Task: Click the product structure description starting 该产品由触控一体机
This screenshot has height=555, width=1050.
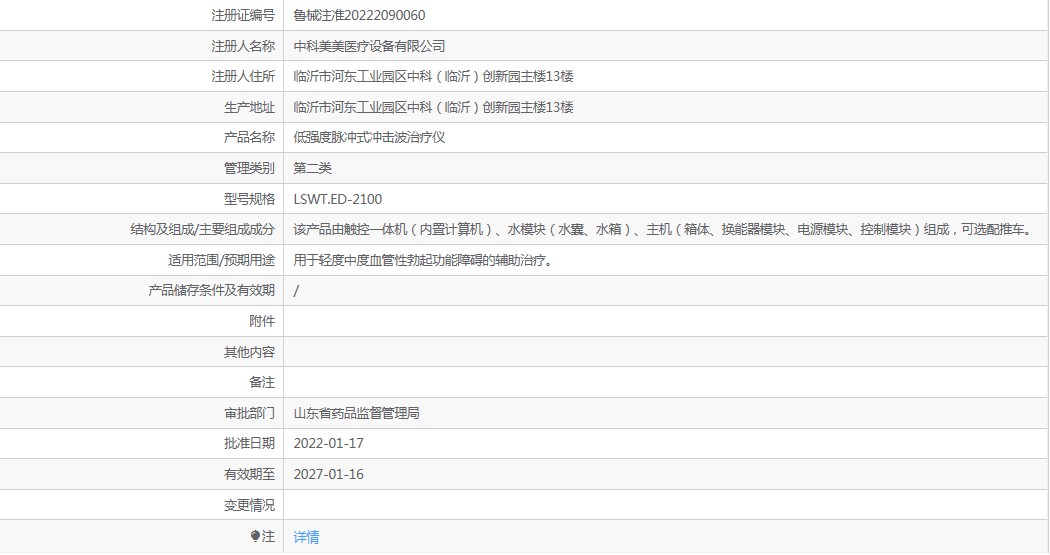Action: pyautogui.click(x=664, y=230)
